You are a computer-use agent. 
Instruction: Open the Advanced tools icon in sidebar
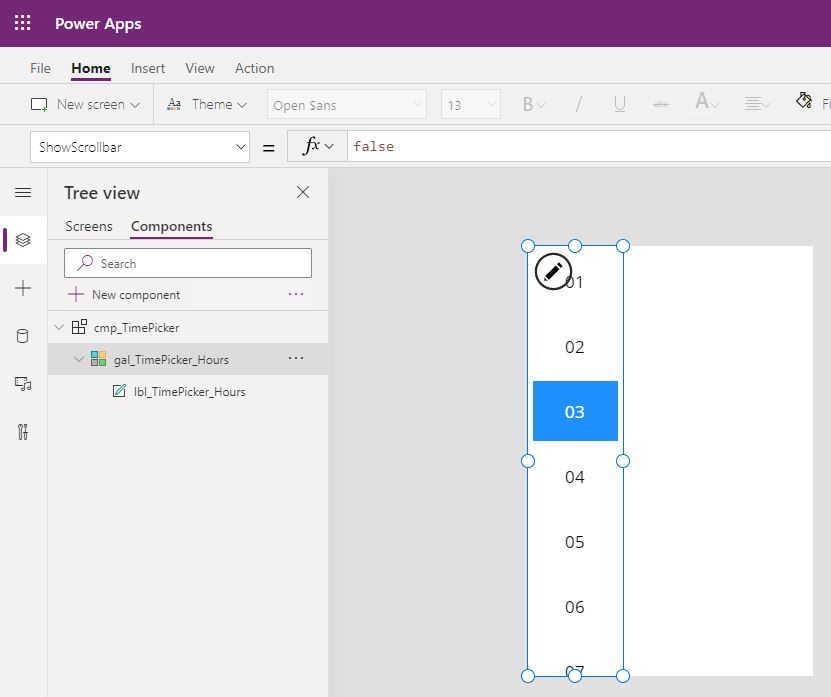coord(23,432)
